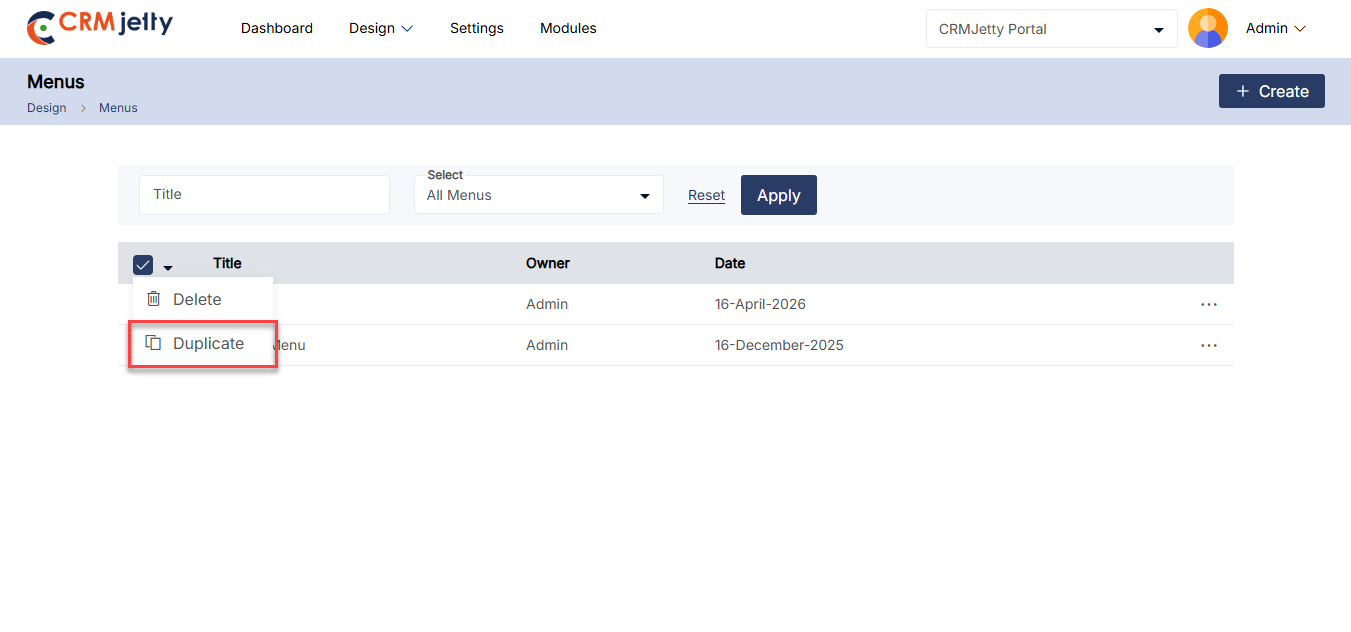Open the Dashboard page
Screen dimensions: 1351x632
(x=276, y=28)
